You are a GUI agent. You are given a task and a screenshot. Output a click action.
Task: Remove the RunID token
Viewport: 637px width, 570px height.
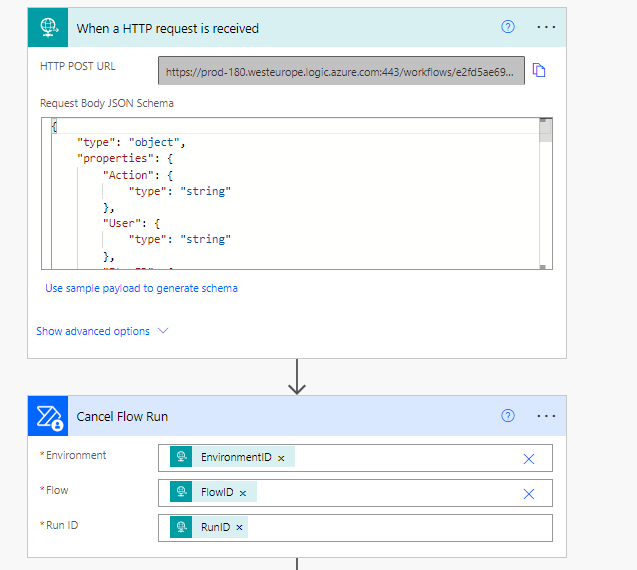tap(239, 528)
